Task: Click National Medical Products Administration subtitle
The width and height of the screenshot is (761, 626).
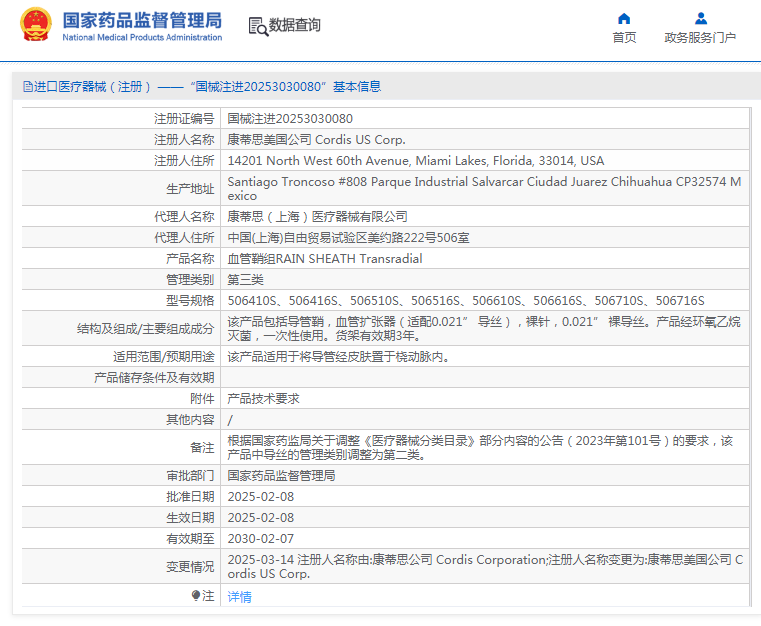Action: point(142,38)
